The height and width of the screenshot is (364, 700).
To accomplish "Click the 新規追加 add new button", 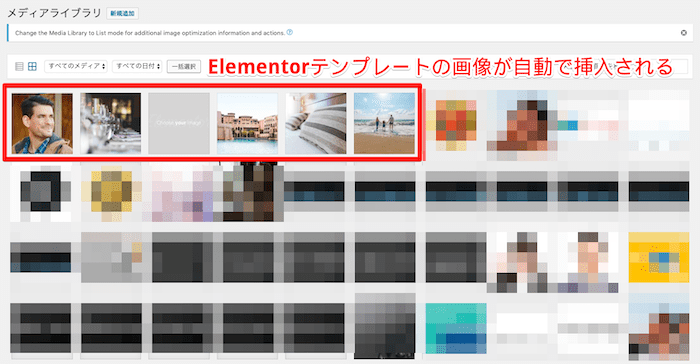I will click(x=122, y=13).
